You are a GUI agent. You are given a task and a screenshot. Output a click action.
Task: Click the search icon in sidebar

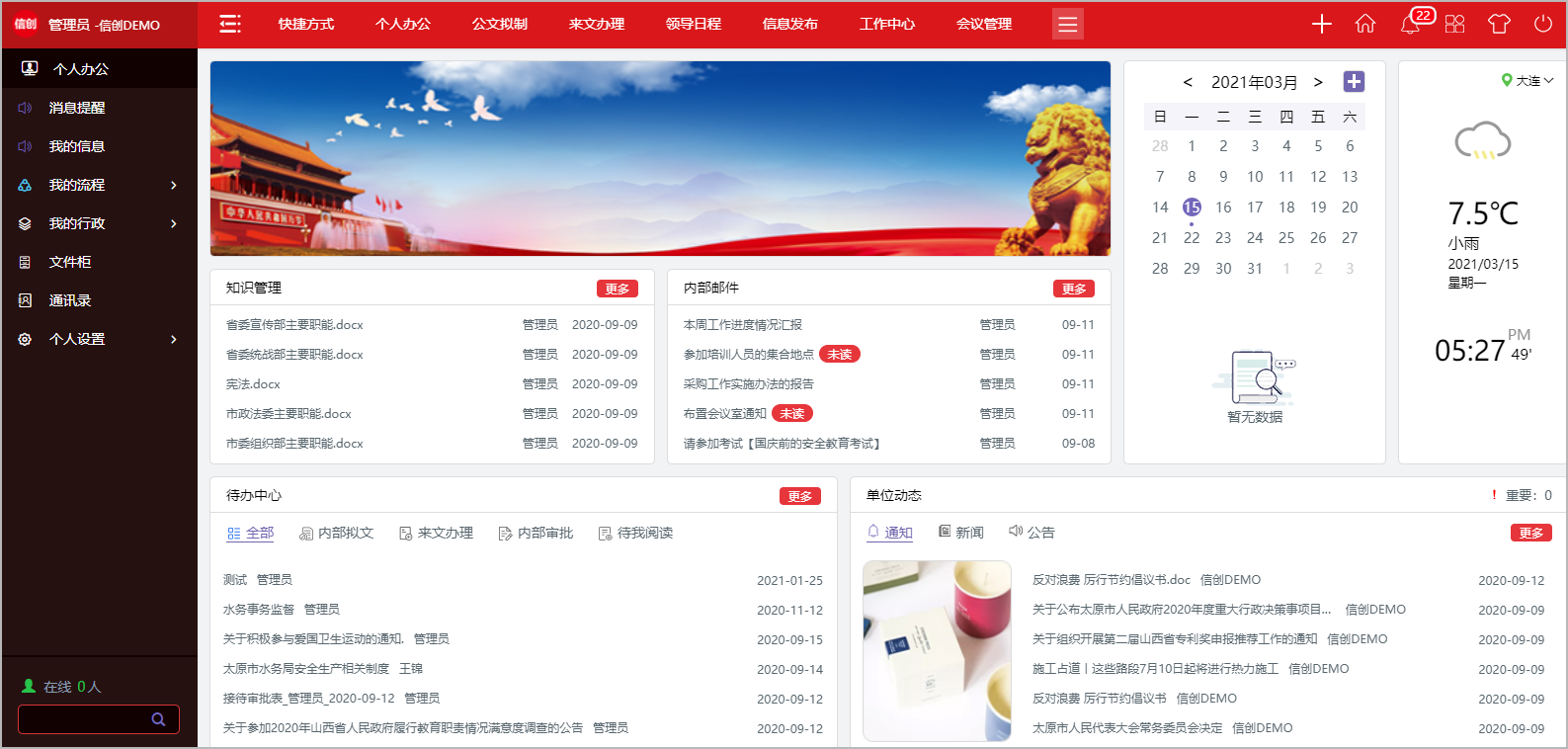point(158,719)
